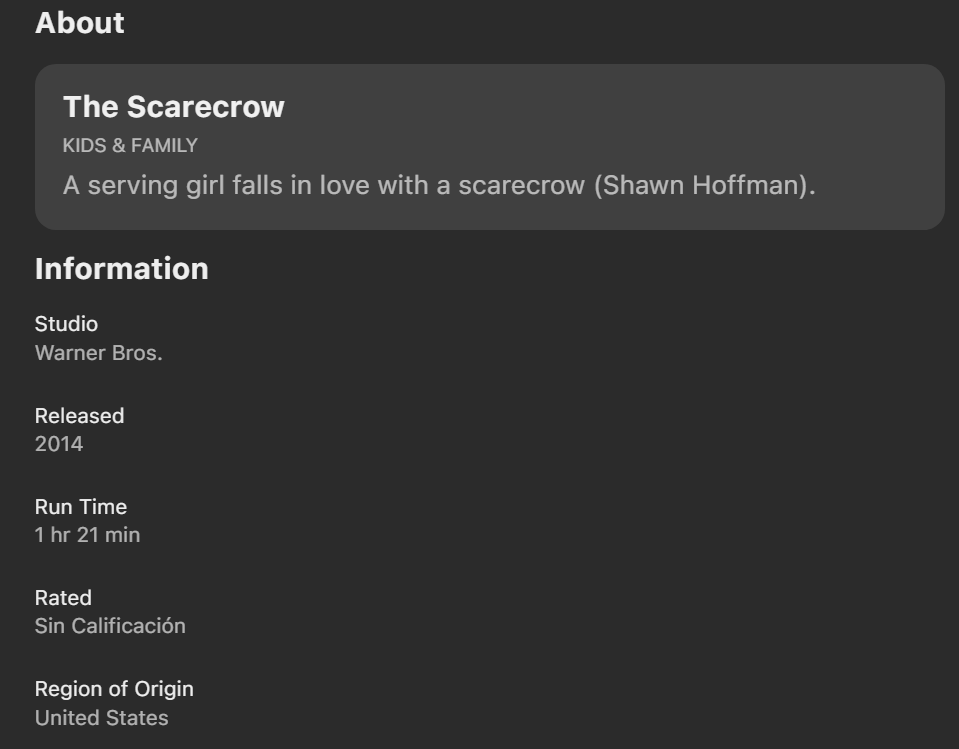Click the serving girl description text

439,185
